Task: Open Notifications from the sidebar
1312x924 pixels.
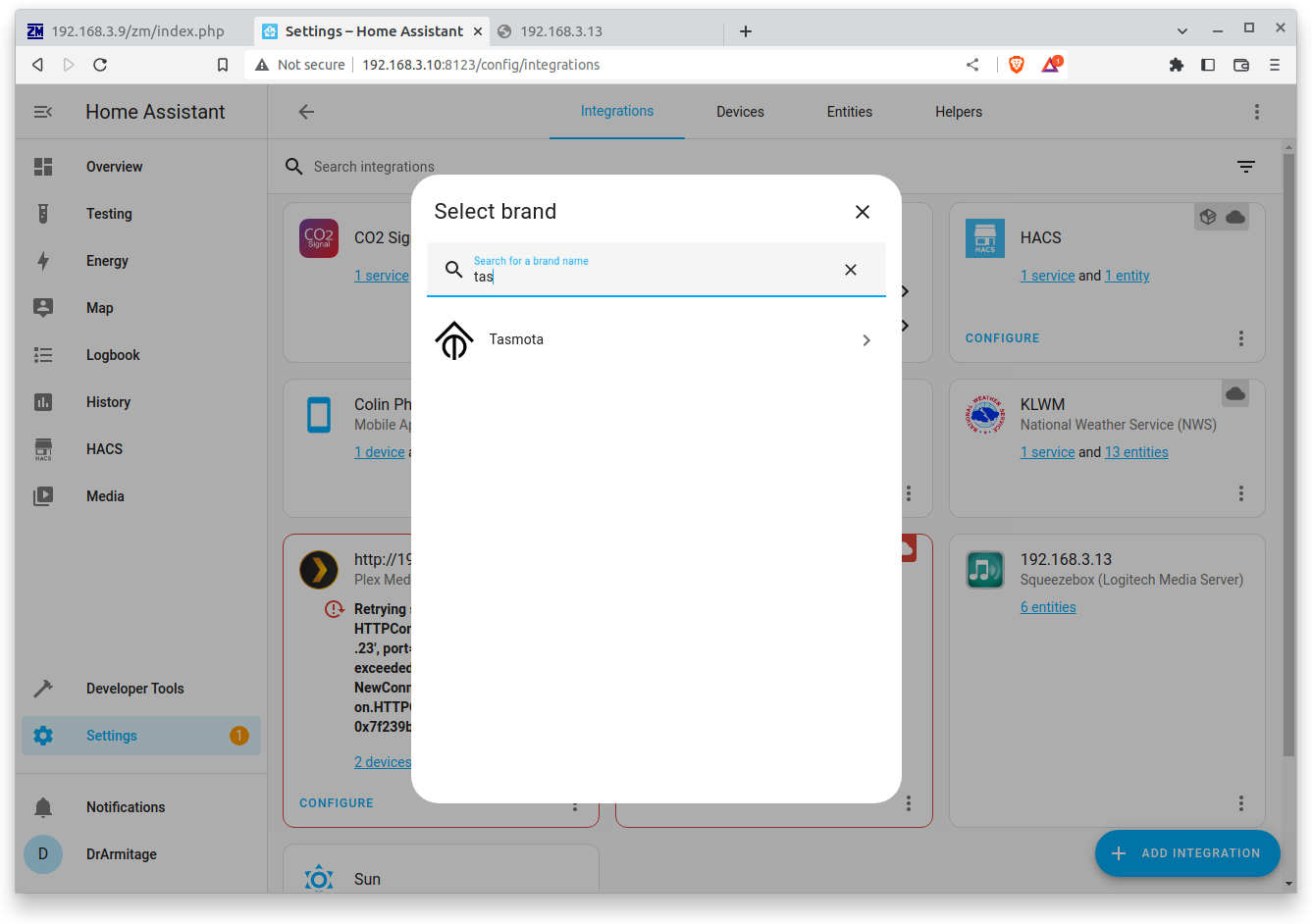Action: (x=141, y=807)
